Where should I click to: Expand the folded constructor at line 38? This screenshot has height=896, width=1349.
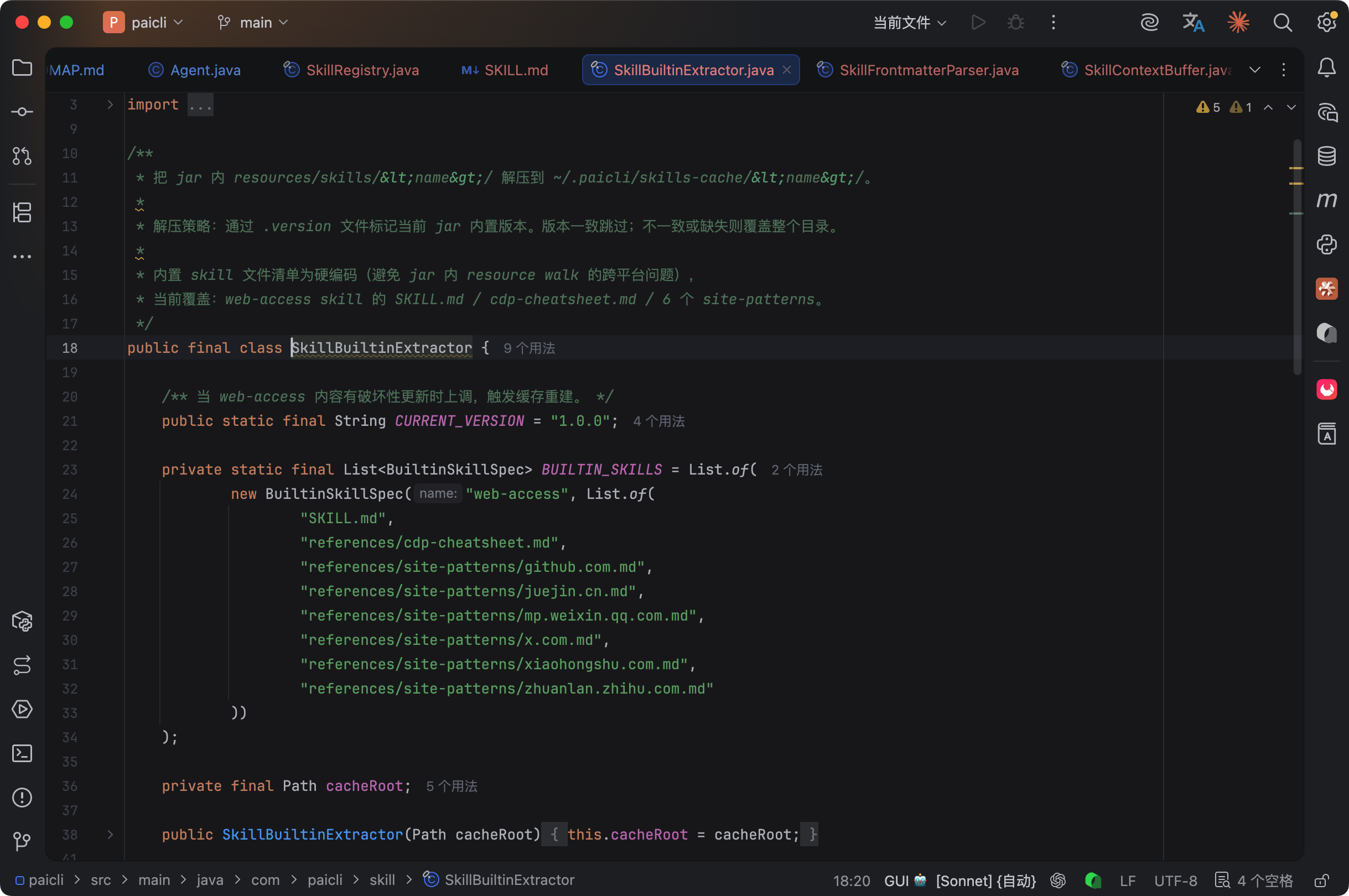tap(110, 834)
